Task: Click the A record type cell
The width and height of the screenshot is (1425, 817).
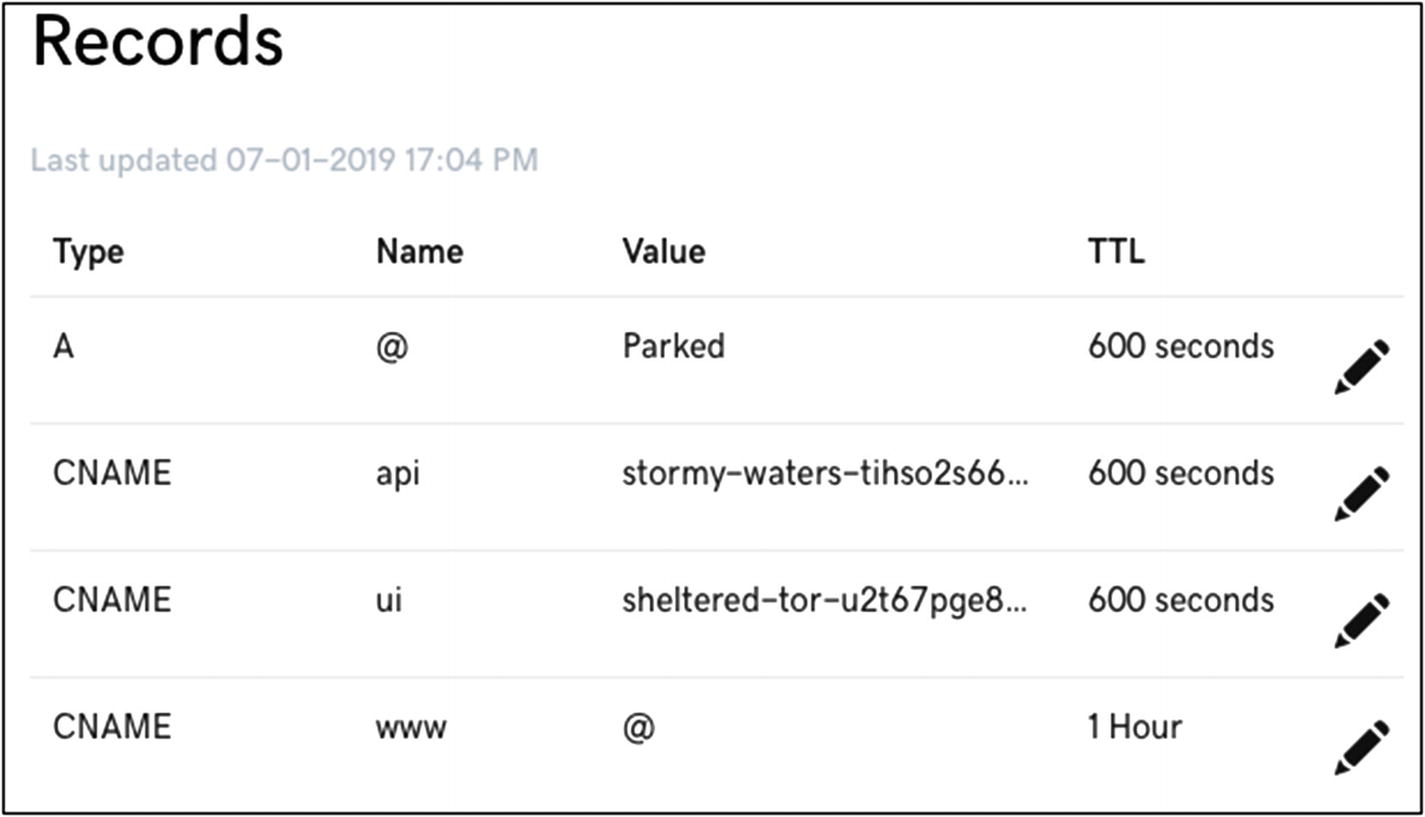Action: coord(63,347)
